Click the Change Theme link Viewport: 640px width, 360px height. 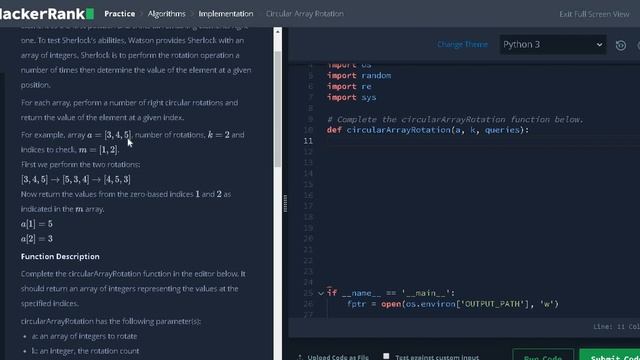coord(462,44)
